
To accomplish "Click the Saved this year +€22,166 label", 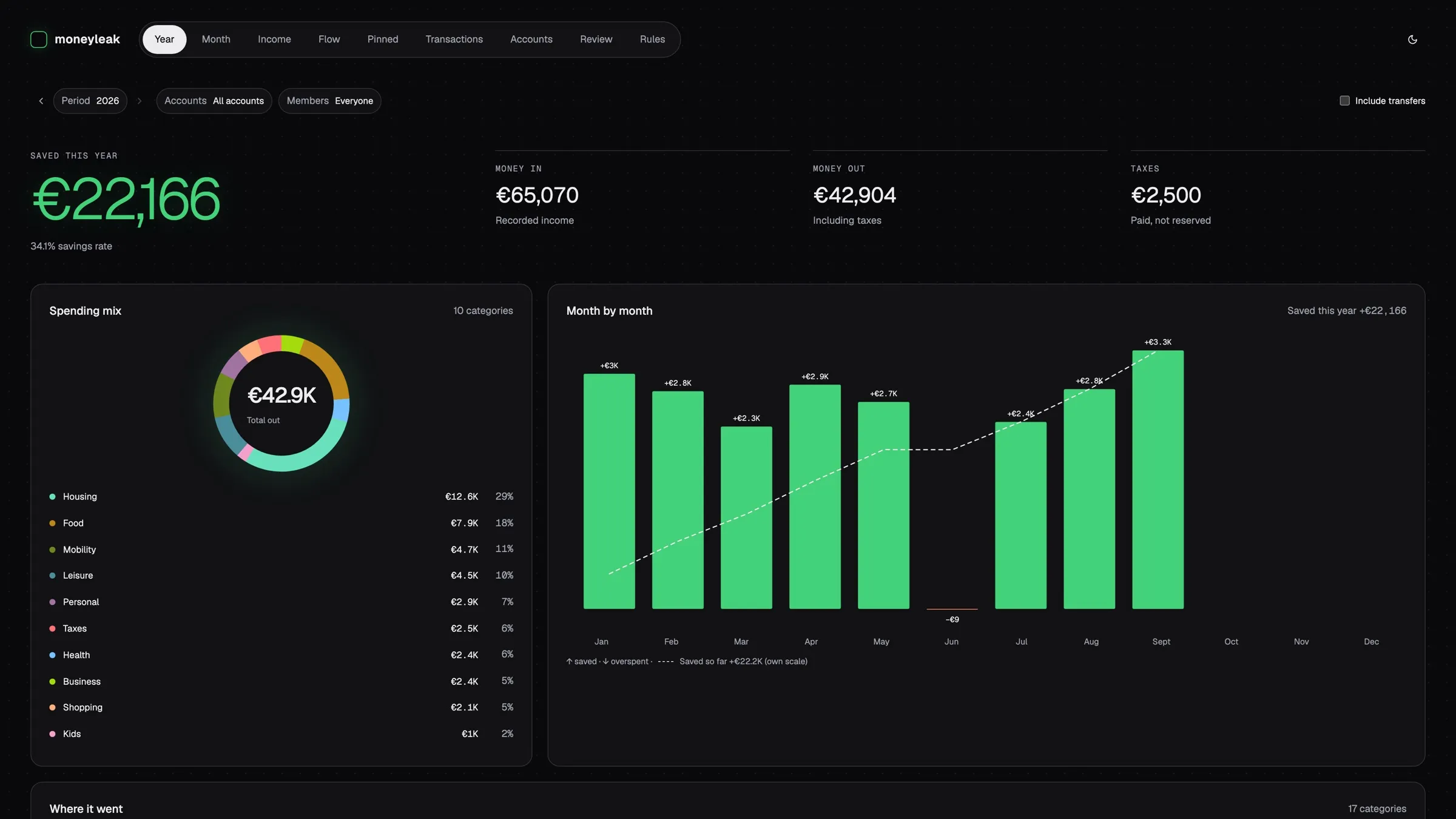I will 1347,311.
